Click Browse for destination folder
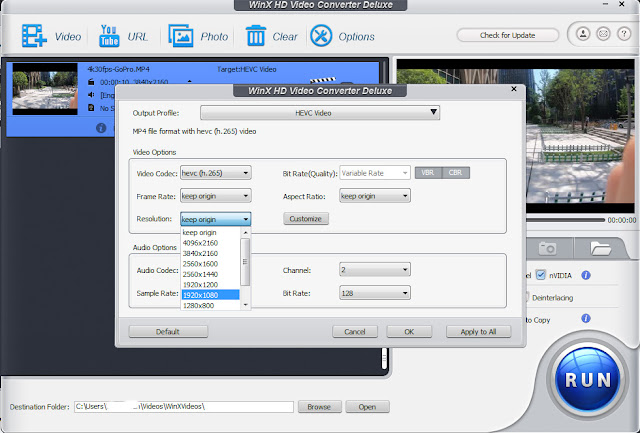The height and width of the screenshot is (433, 640). [319, 406]
